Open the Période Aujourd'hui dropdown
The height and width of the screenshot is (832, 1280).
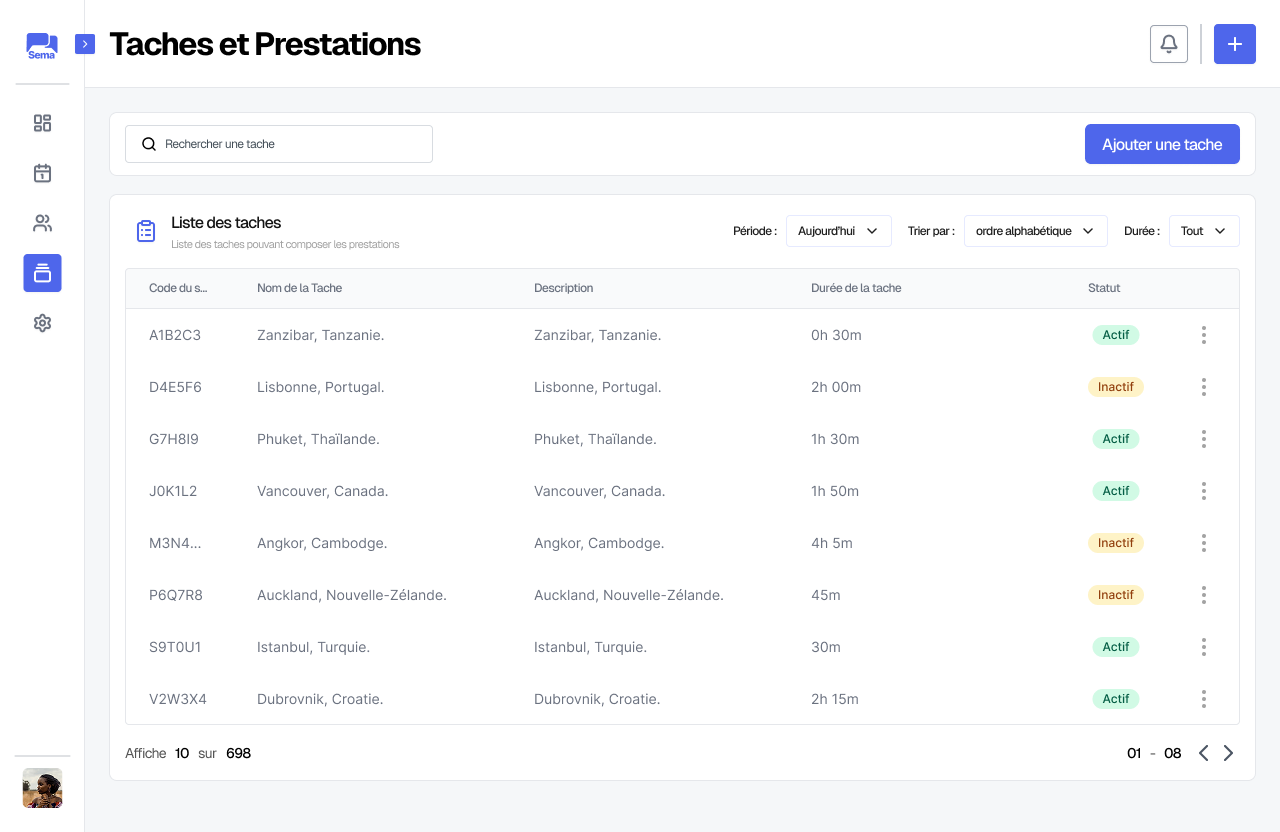(838, 231)
